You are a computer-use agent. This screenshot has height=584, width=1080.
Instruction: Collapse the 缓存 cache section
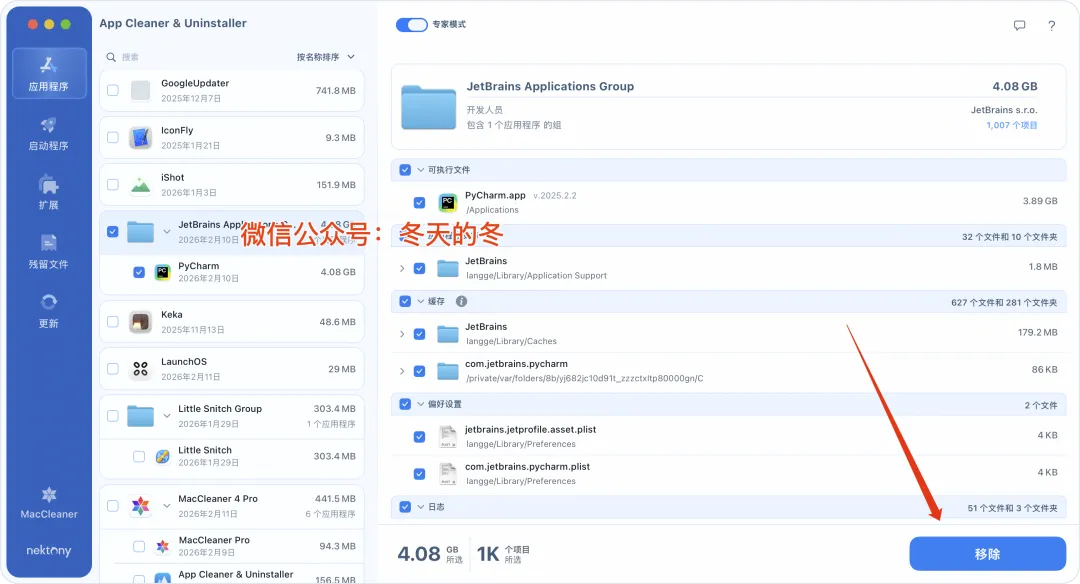(420, 301)
